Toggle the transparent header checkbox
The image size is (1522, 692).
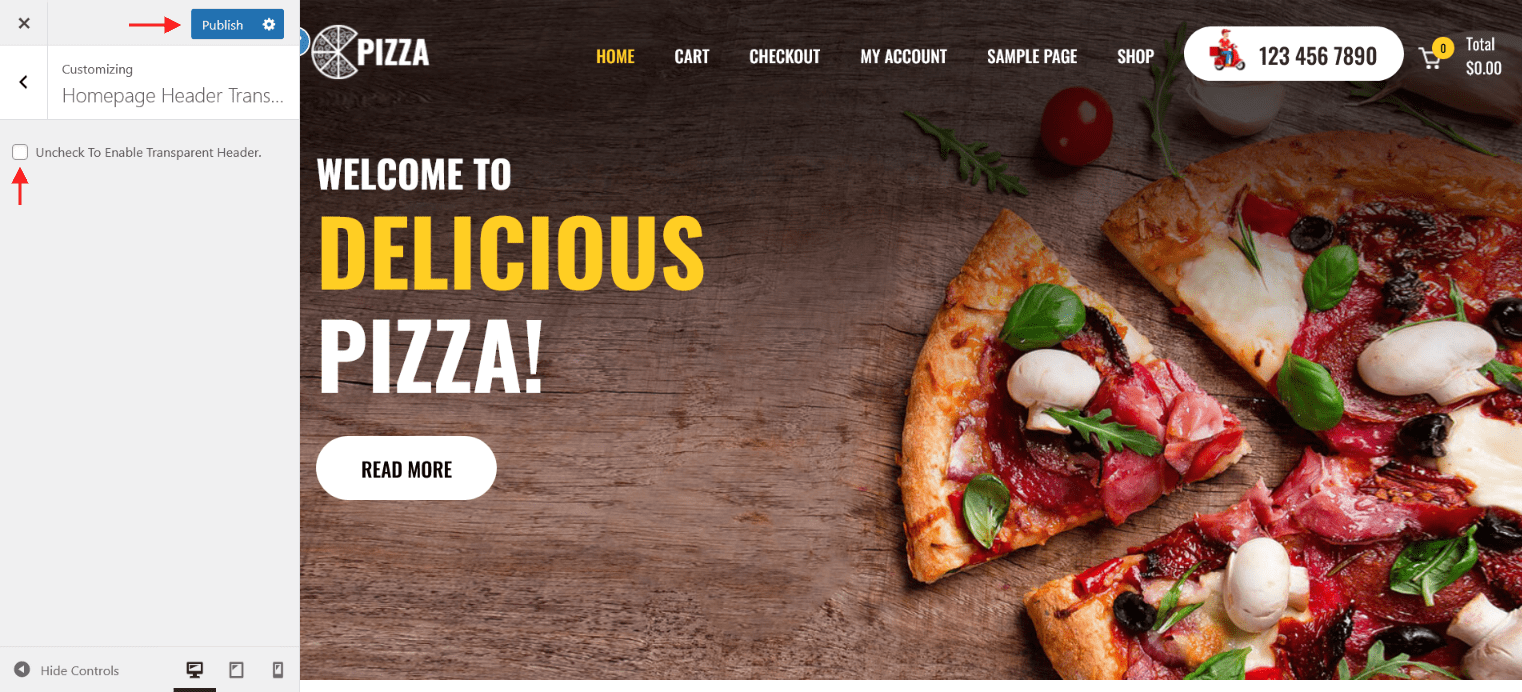click(20, 152)
